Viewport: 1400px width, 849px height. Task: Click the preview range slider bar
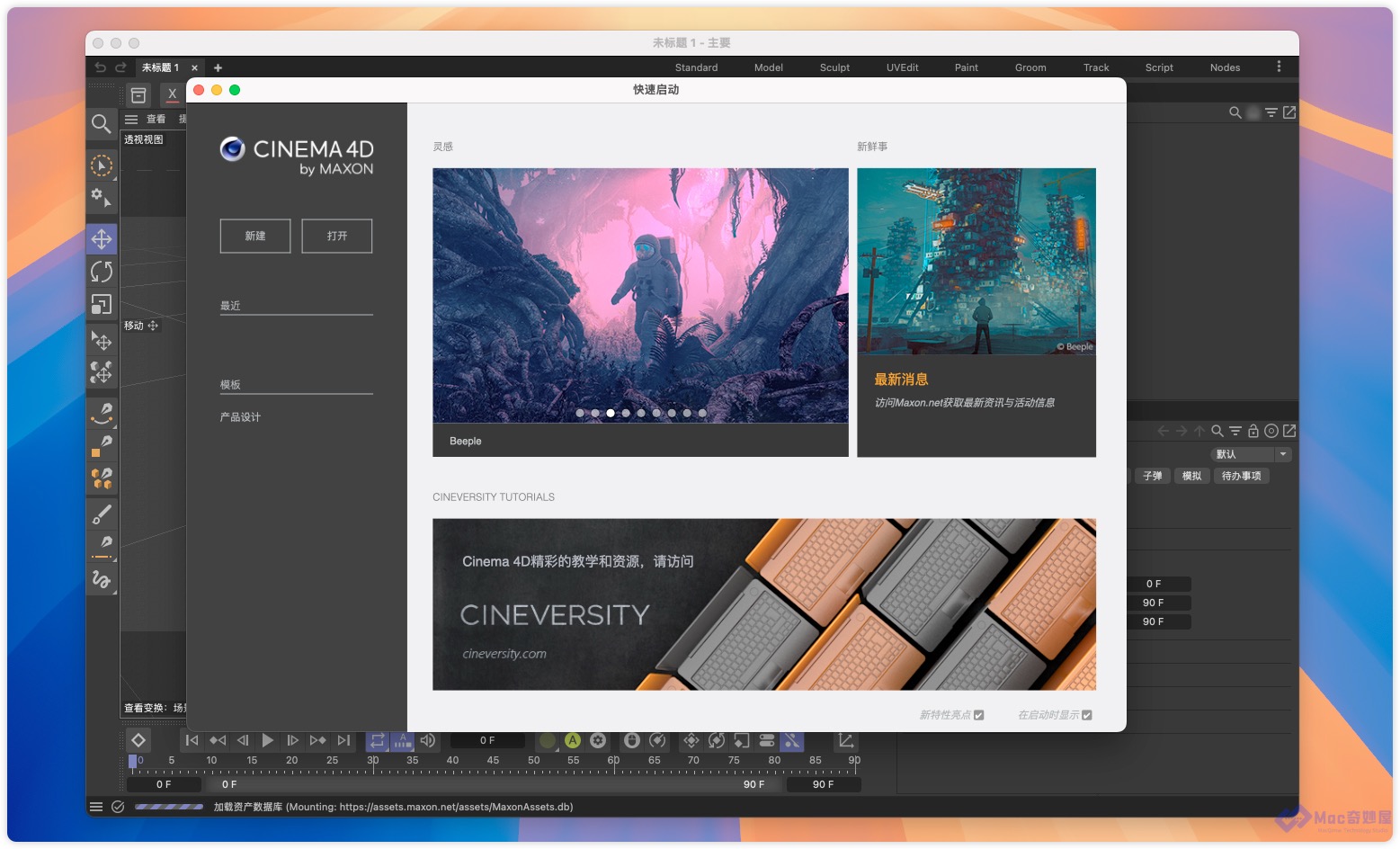click(x=494, y=784)
